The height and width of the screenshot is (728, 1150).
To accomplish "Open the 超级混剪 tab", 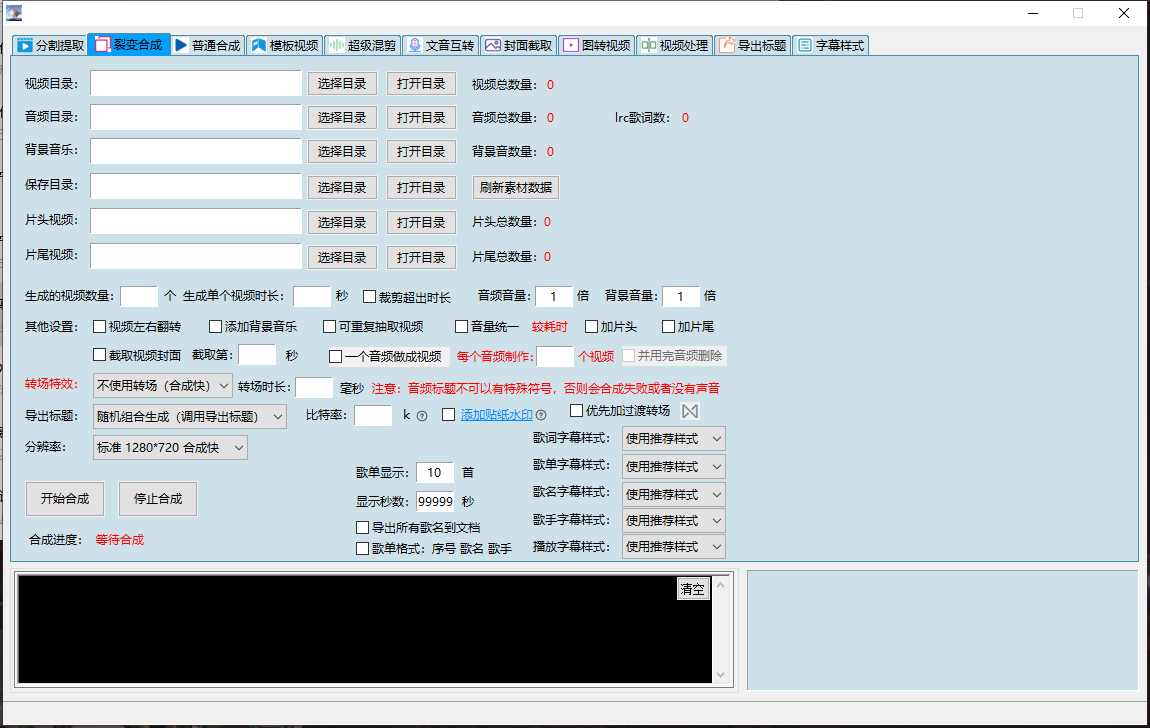I will tap(362, 45).
